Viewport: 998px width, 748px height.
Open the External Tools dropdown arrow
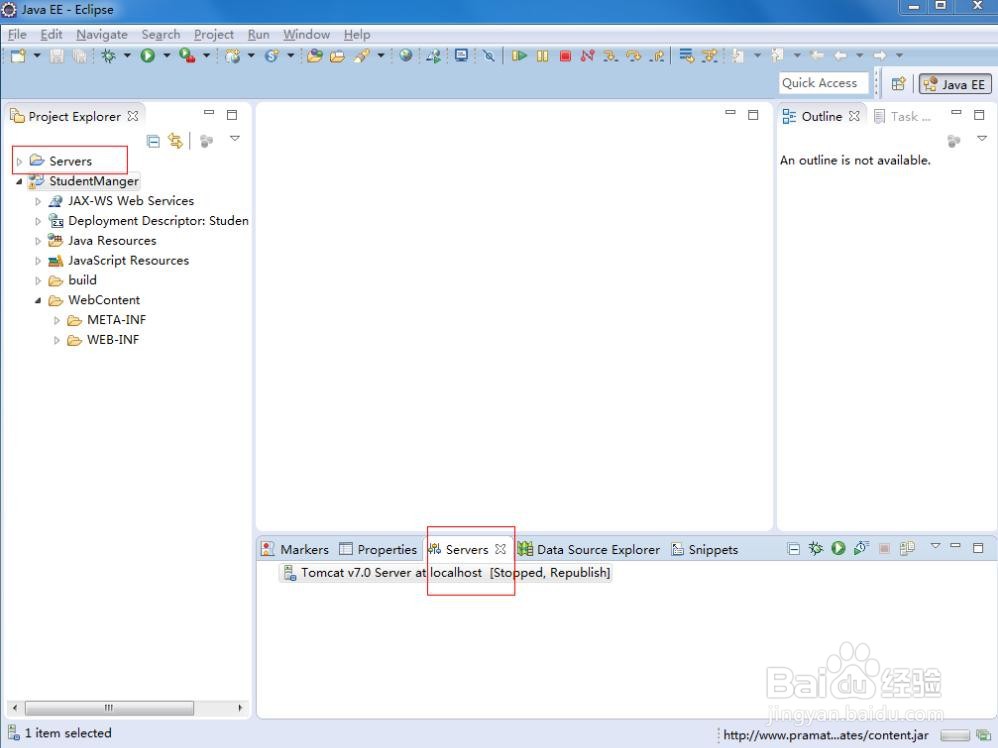click(206, 56)
